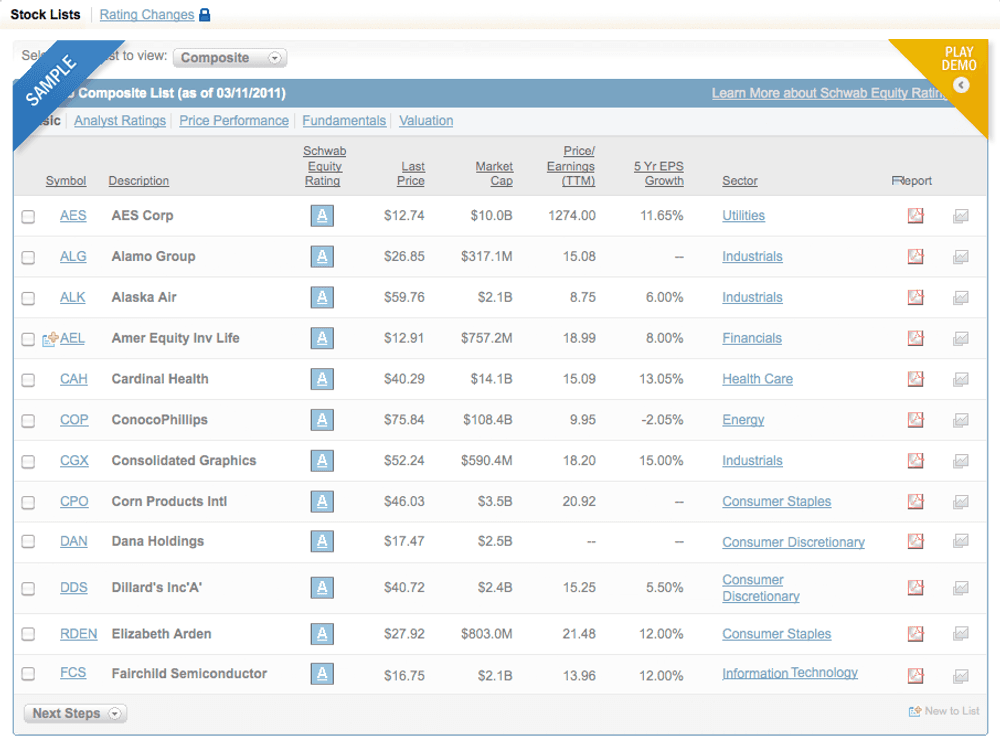View the chart icon for Consolidated Graphics

tap(960, 461)
